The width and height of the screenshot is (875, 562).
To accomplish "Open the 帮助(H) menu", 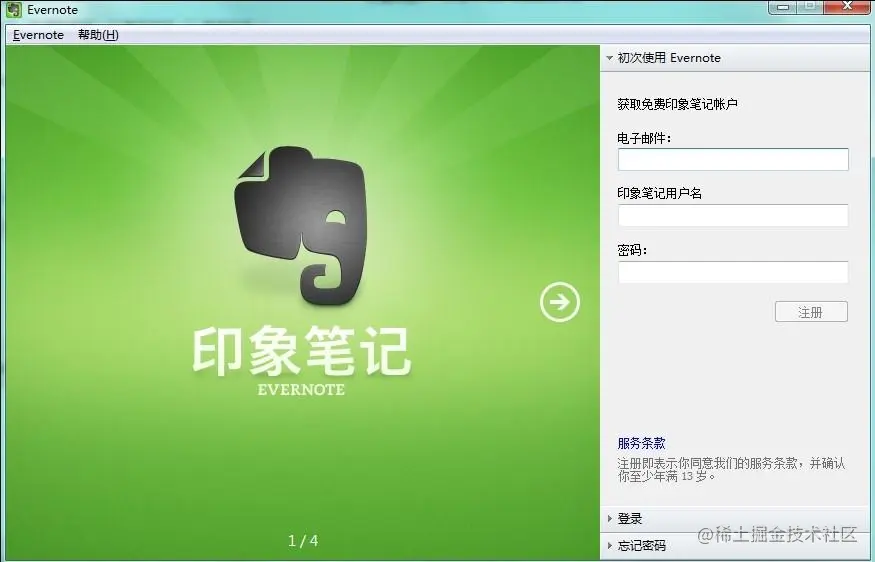I will 98,35.
